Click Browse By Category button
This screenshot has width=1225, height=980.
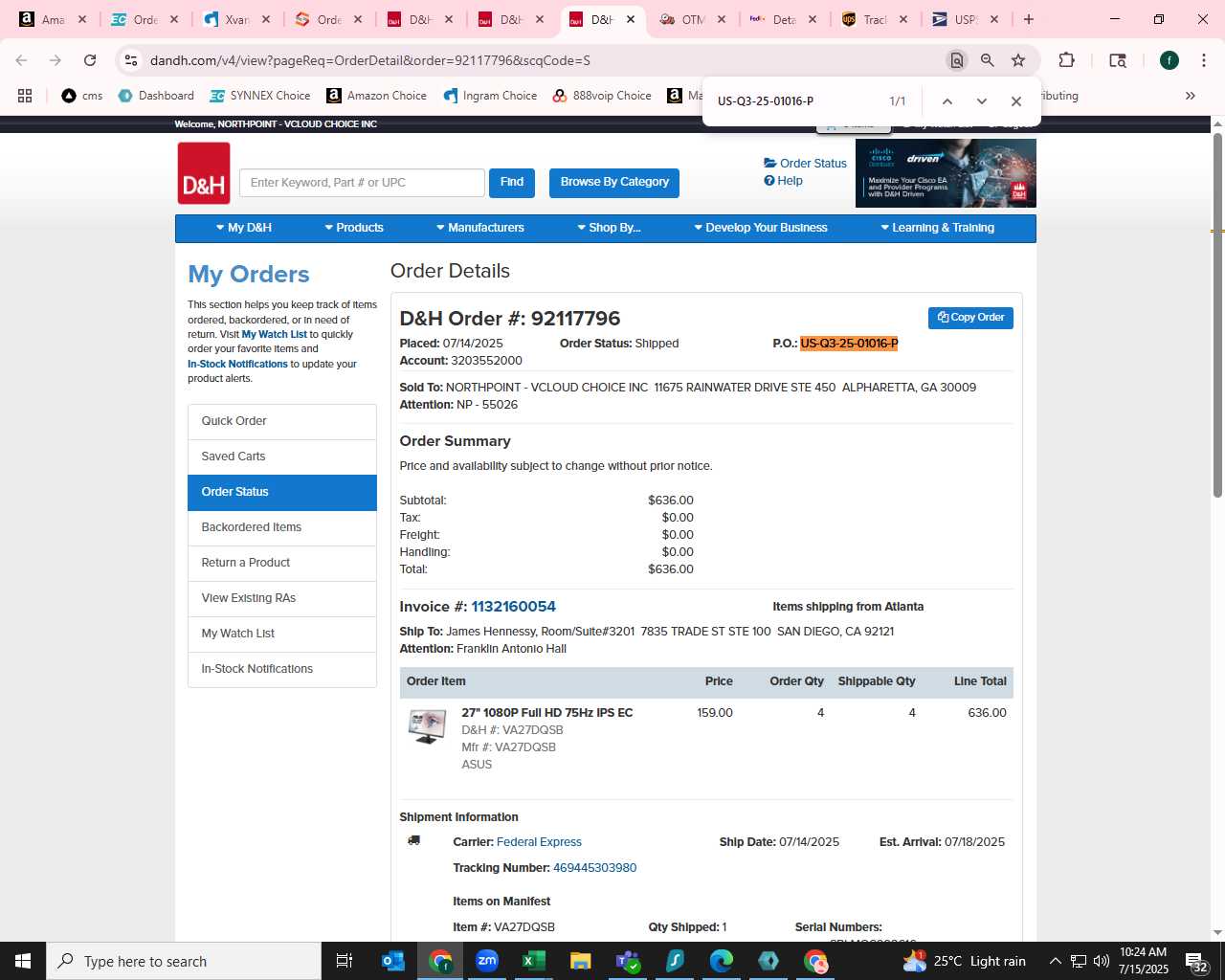coord(614,182)
